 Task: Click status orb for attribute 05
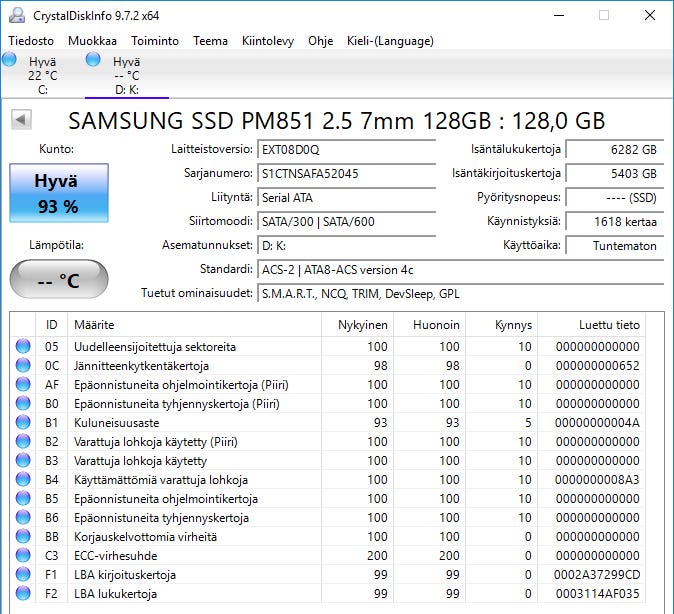click(x=23, y=347)
